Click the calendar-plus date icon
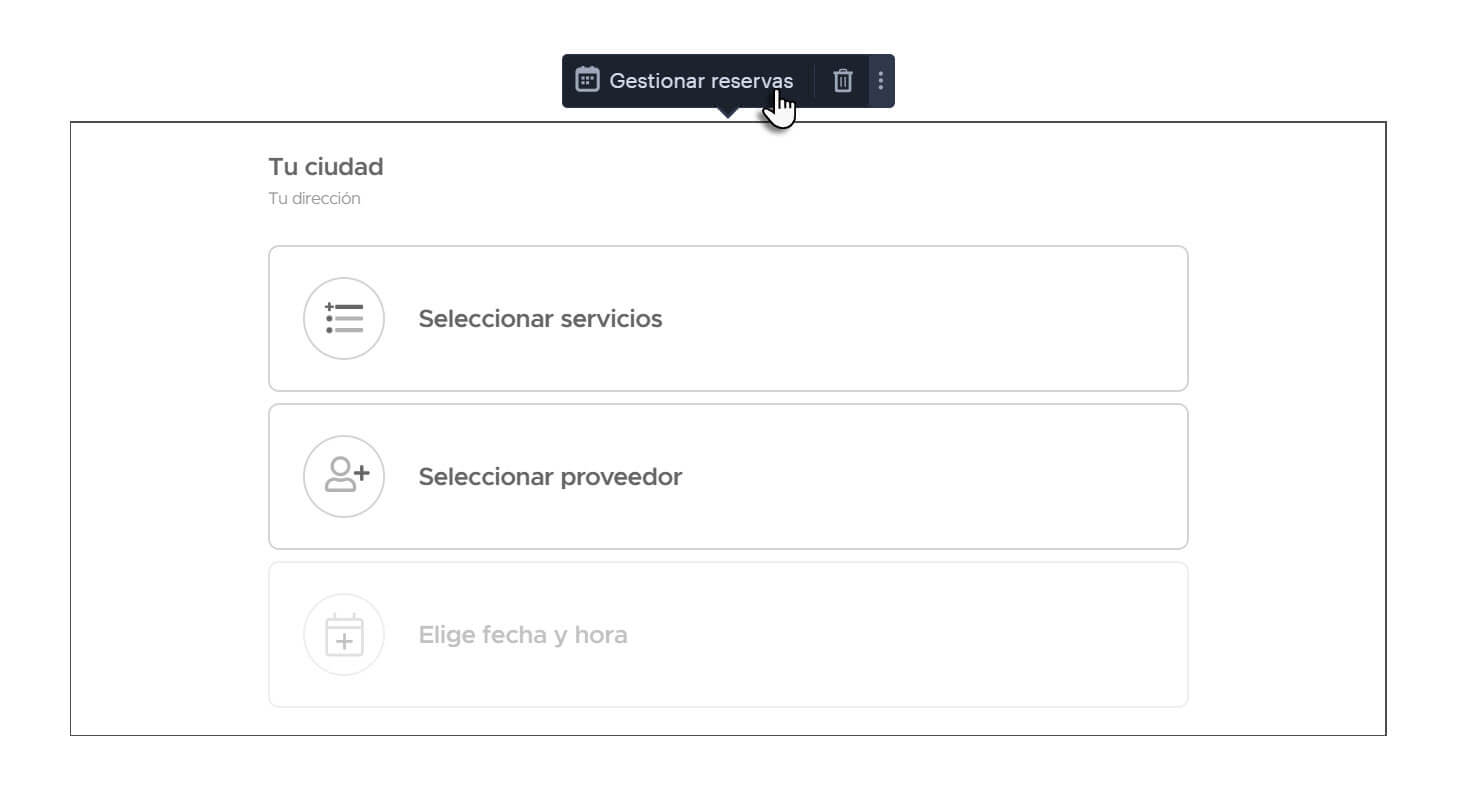 (x=344, y=634)
